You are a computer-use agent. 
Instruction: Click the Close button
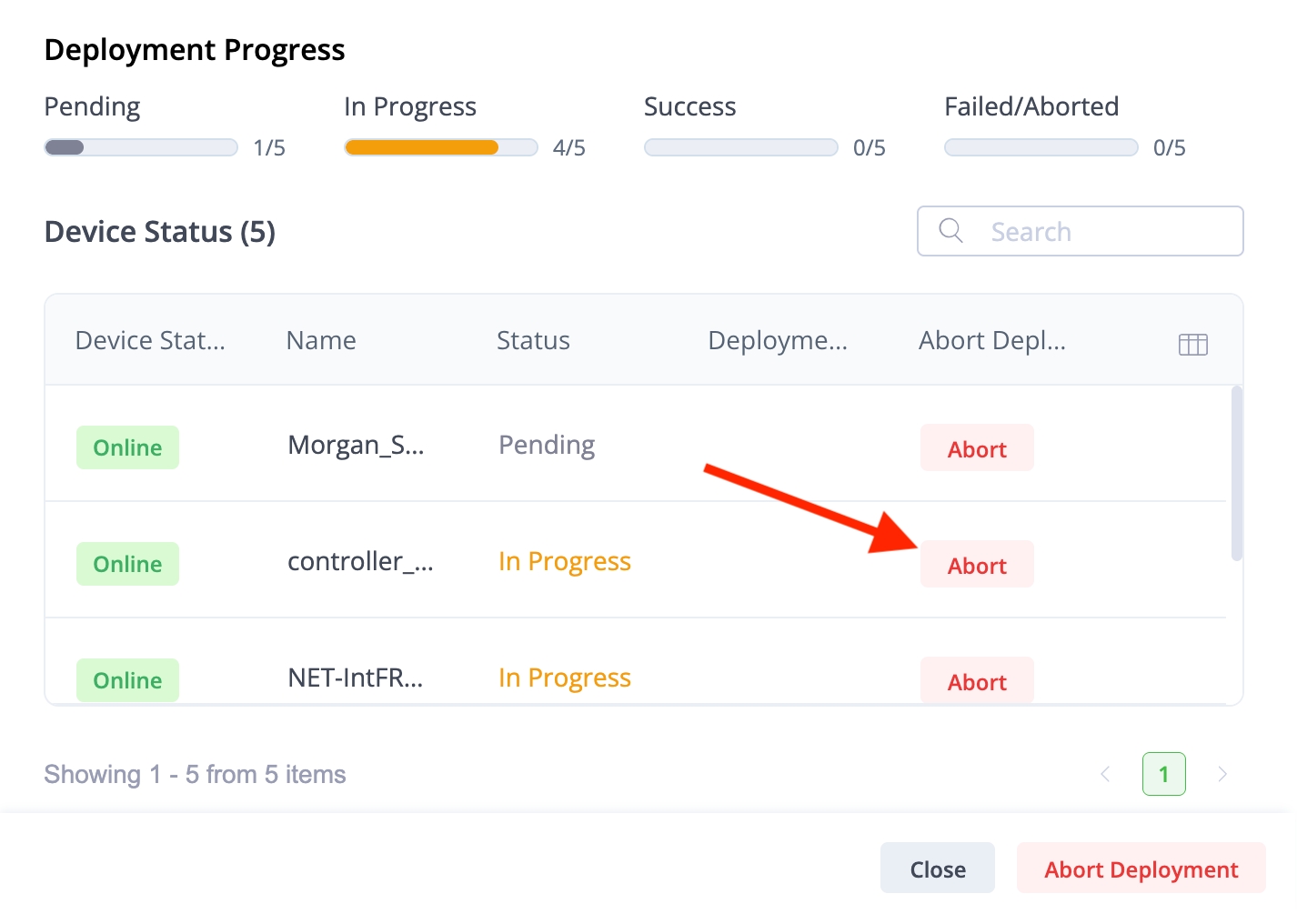937,869
